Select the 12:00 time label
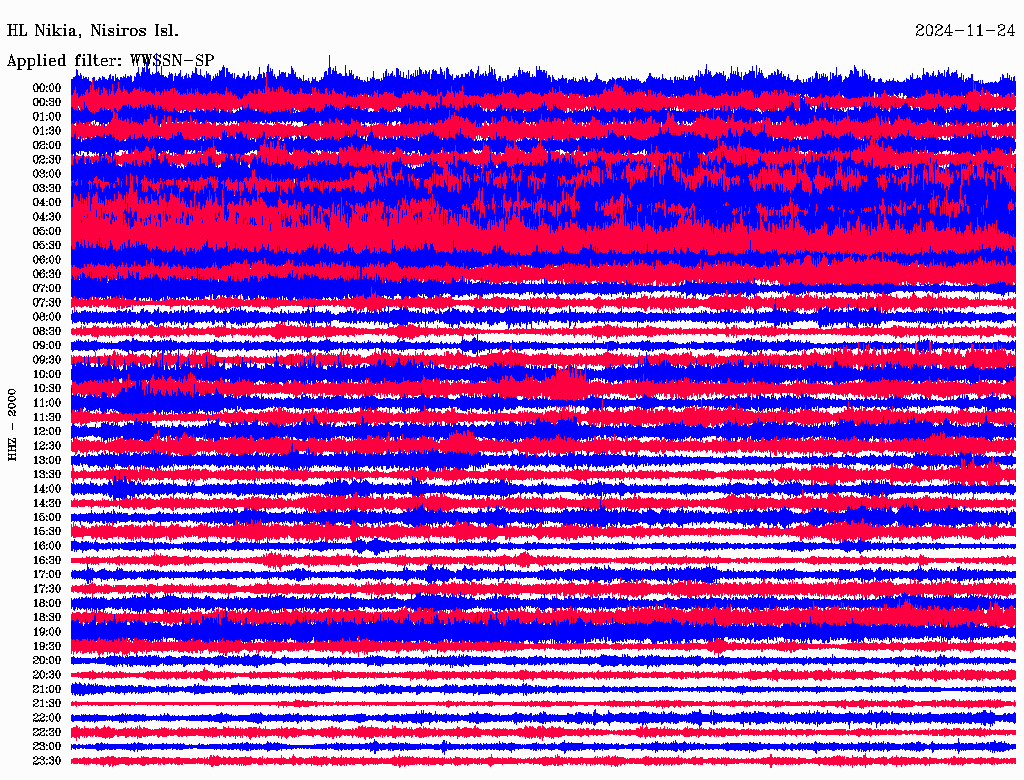The width and height of the screenshot is (1024, 780). tap(47, 431)
